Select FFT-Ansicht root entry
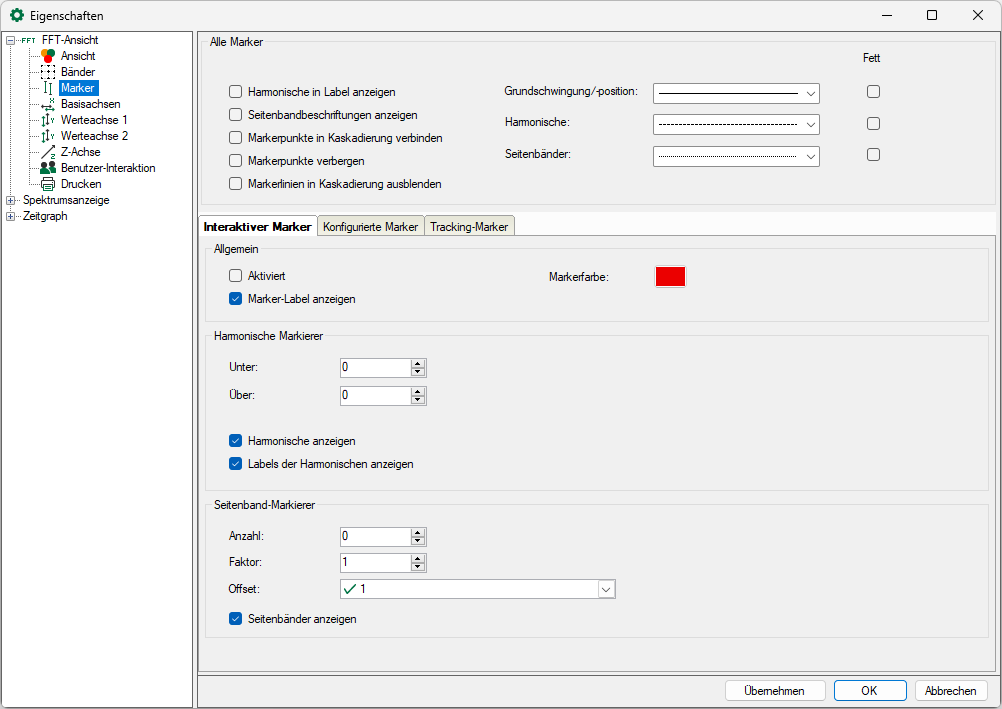This screenshot has height=709, width=1002. (x=70, y=40)
